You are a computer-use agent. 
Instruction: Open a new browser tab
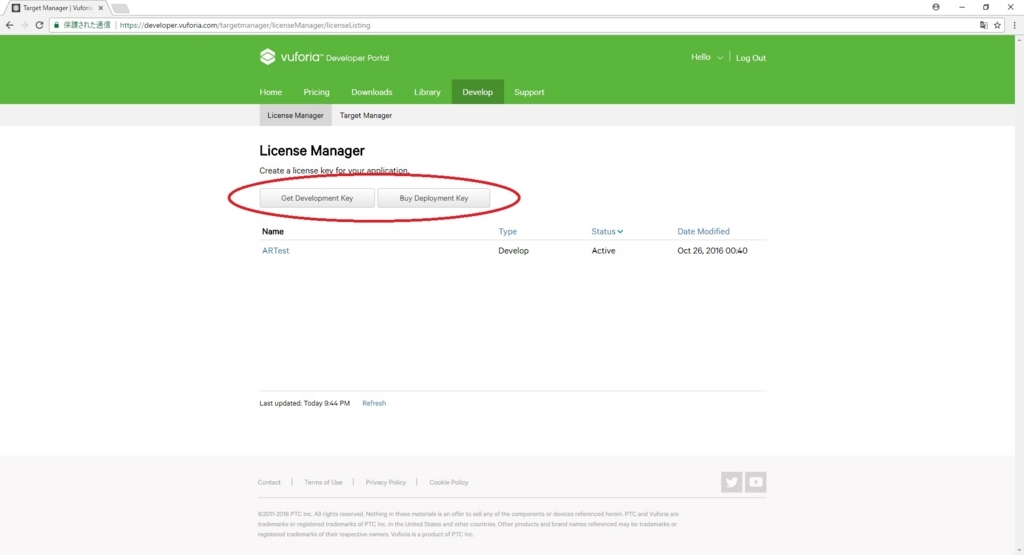121,8
